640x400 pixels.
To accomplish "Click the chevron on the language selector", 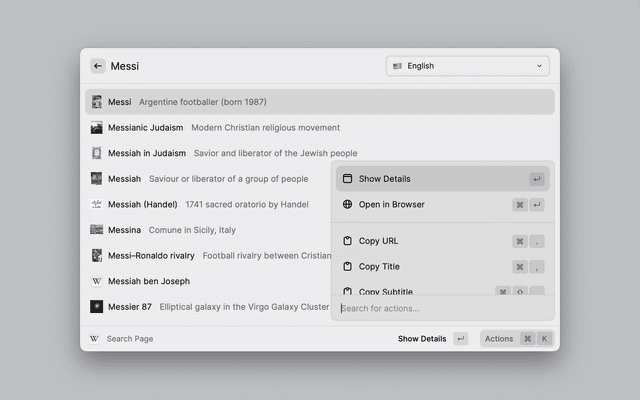I will click(540, 66).
